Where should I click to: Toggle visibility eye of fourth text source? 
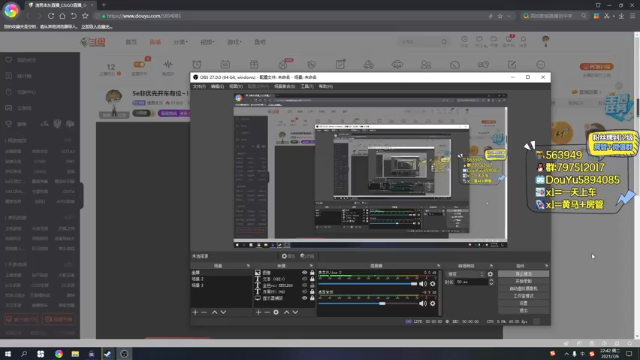coord(304,292)
